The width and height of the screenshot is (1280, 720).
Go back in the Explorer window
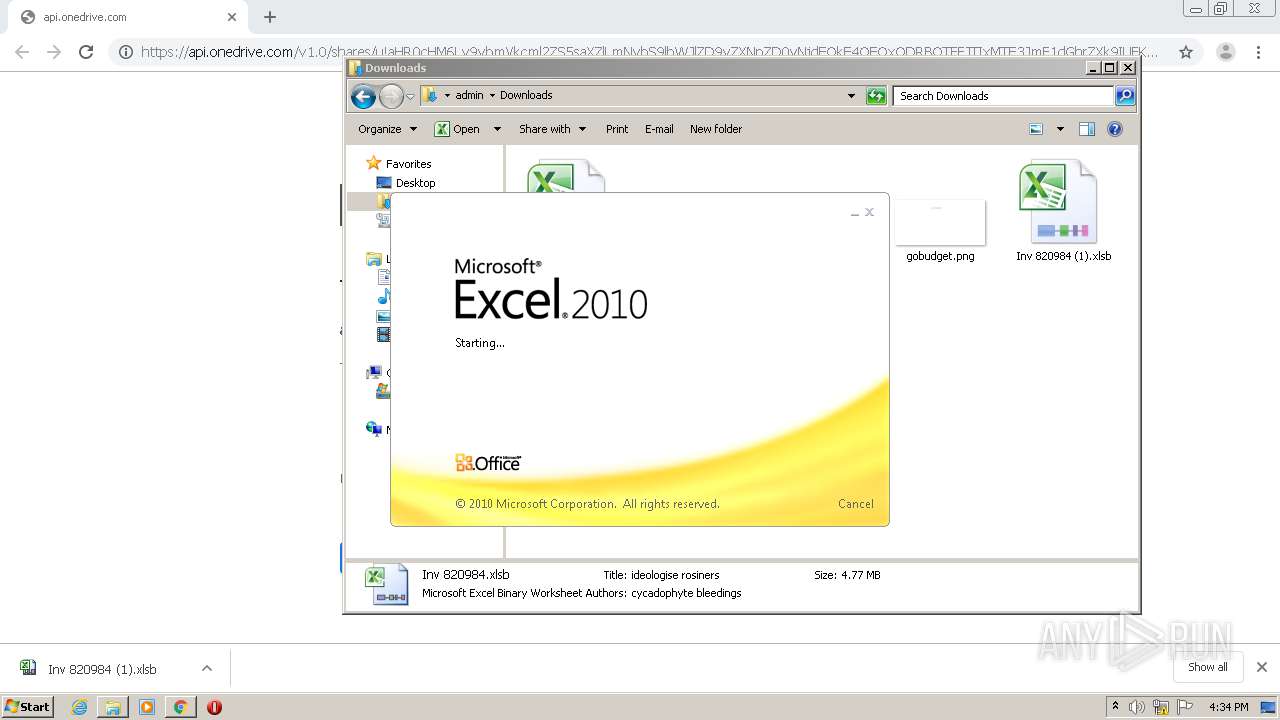click(364, 96)
